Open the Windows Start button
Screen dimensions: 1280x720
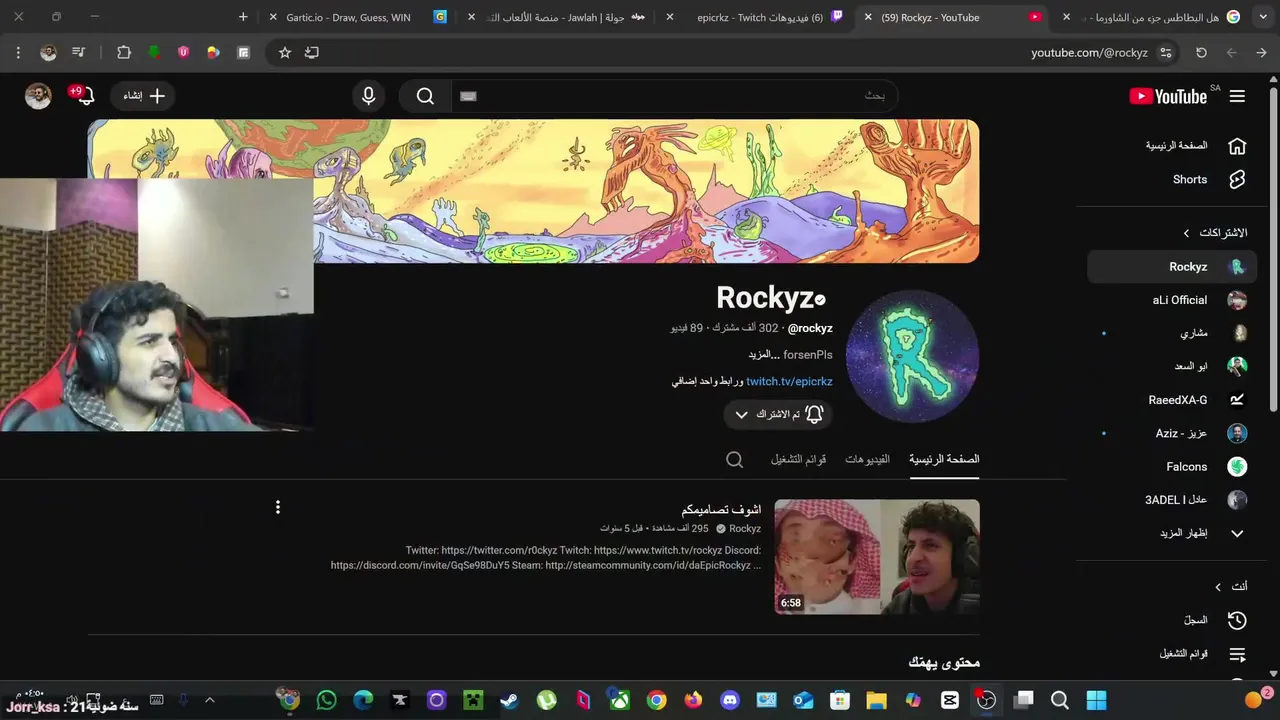coord(1096,700)
